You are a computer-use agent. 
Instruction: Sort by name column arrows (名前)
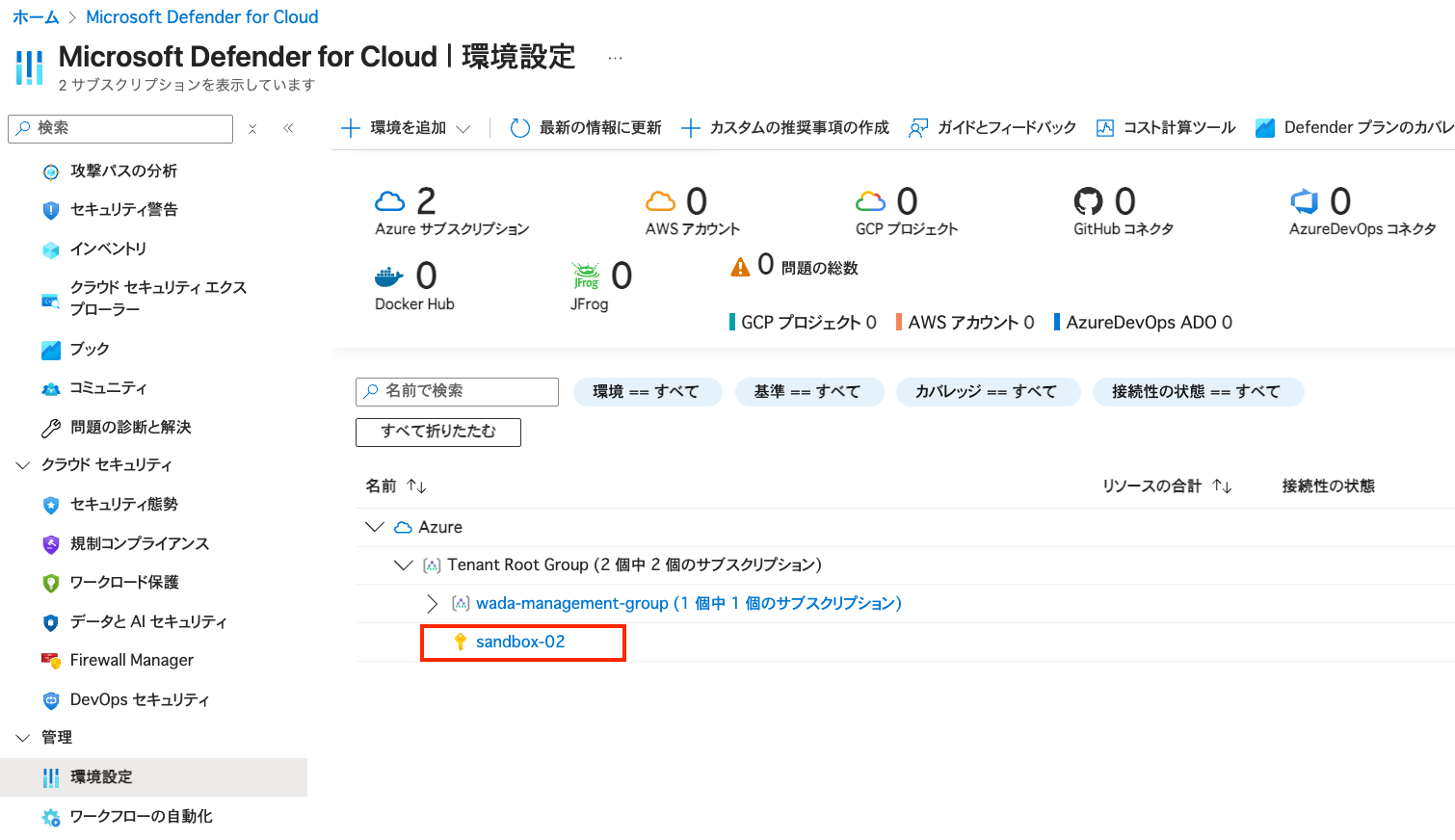tap(416, 486)
